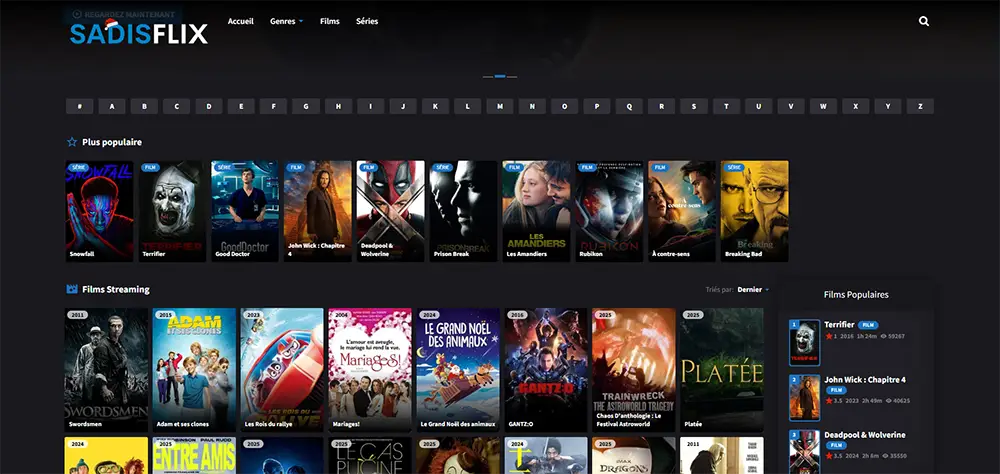Open the search magnifier icon
This screenshot has width=1000, height=474.
tap(923, 21)
